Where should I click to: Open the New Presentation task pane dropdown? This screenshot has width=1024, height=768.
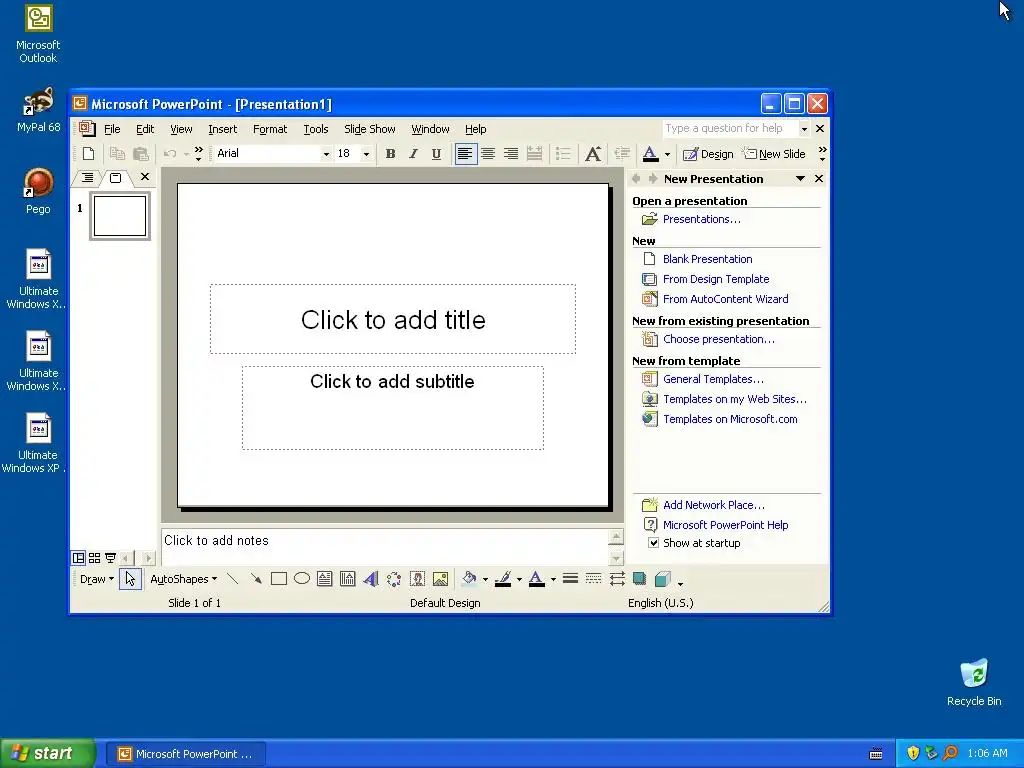(x=800, y=178)
